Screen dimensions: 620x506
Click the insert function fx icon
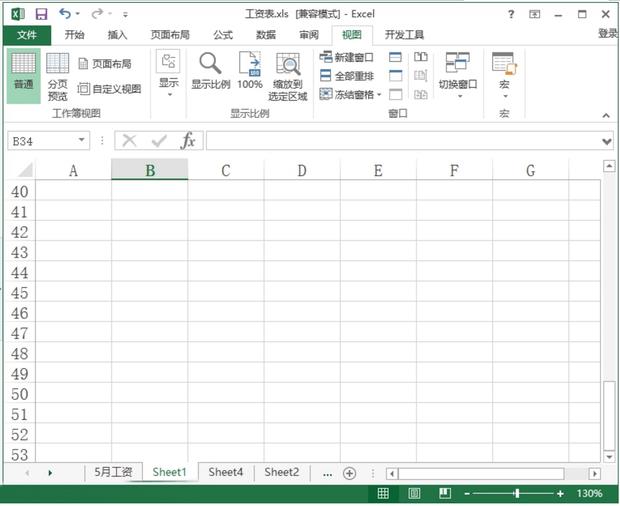(187, 141)
